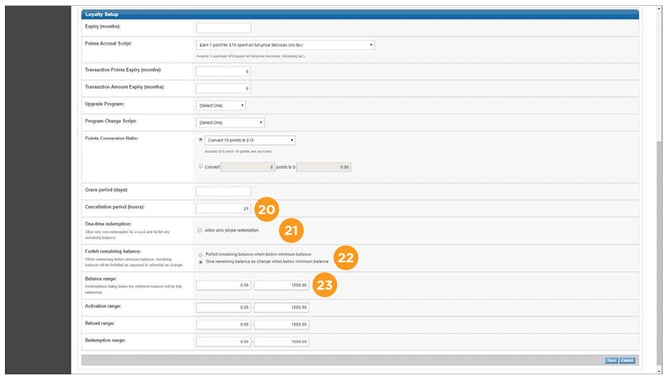
Task: Click the Save button
Action: pyautogui.click(x=611, y=360)
